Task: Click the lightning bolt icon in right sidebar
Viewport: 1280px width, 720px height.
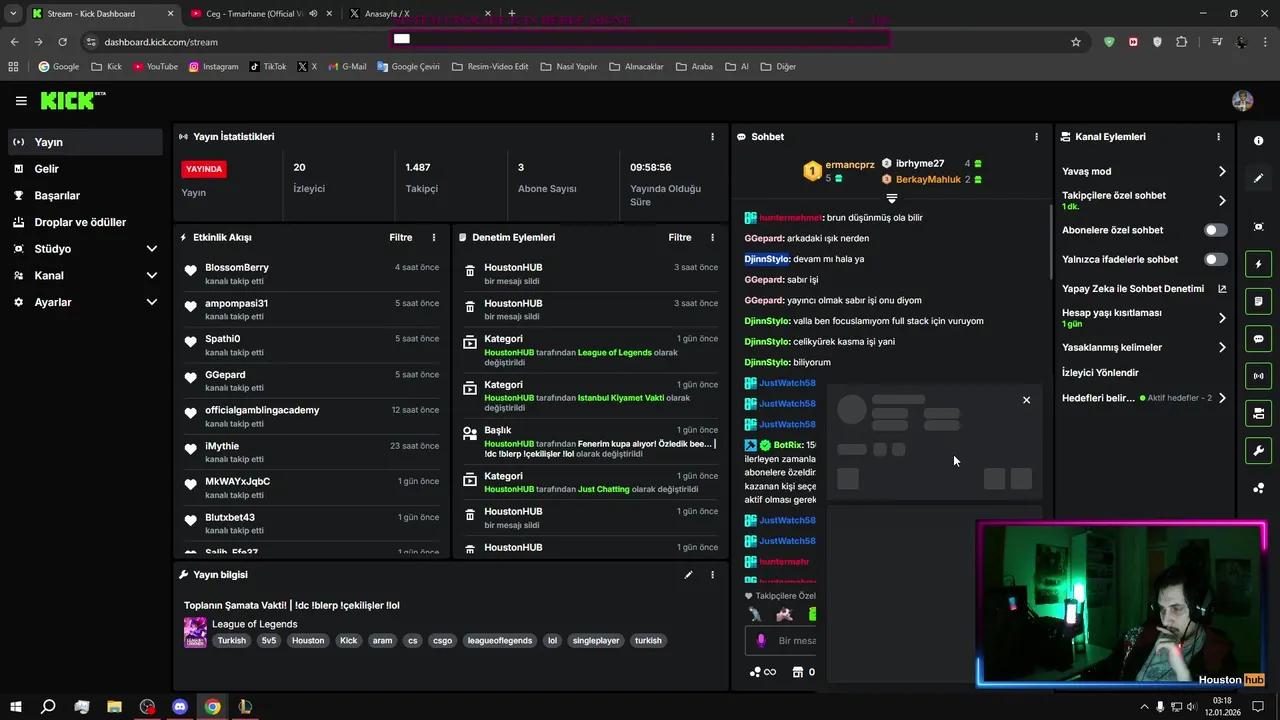Action: 1258,264
